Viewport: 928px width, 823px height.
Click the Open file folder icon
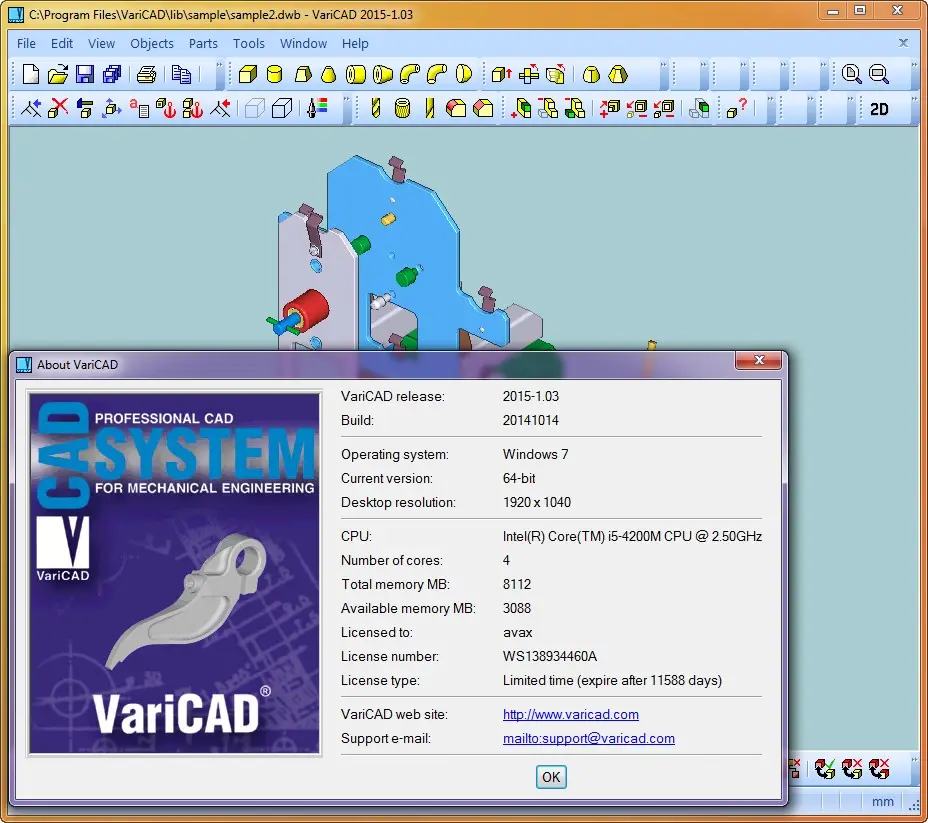tap(58, 75)
